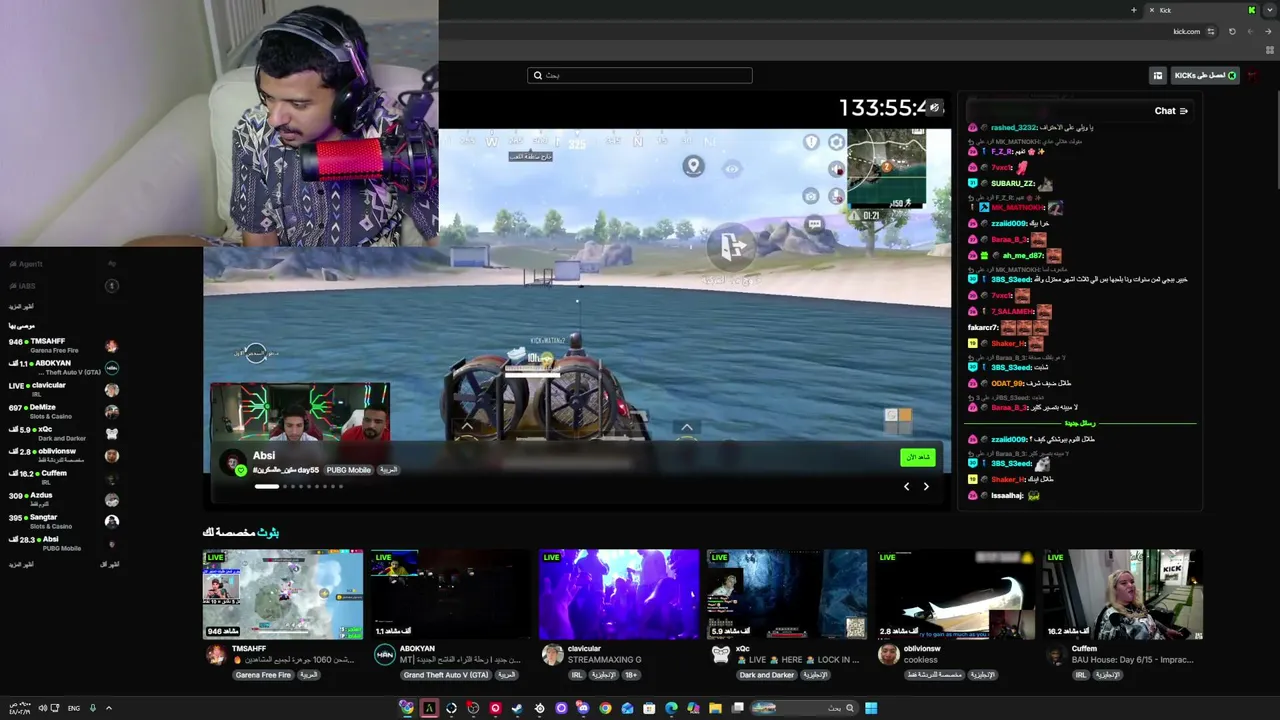The height and width of the screenshot is (720, 1280).
Task: Open the tab search dropdown arrow
Action: point(1270,10)
